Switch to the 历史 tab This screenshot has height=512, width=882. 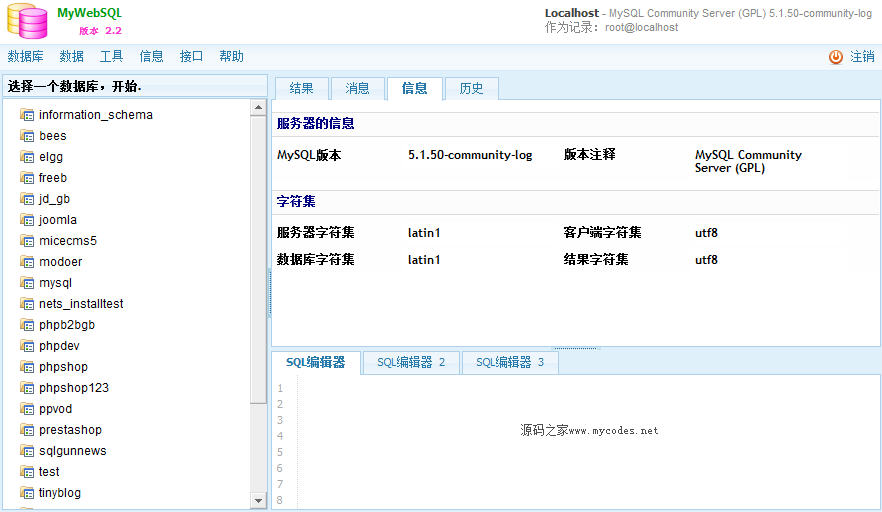471,88
